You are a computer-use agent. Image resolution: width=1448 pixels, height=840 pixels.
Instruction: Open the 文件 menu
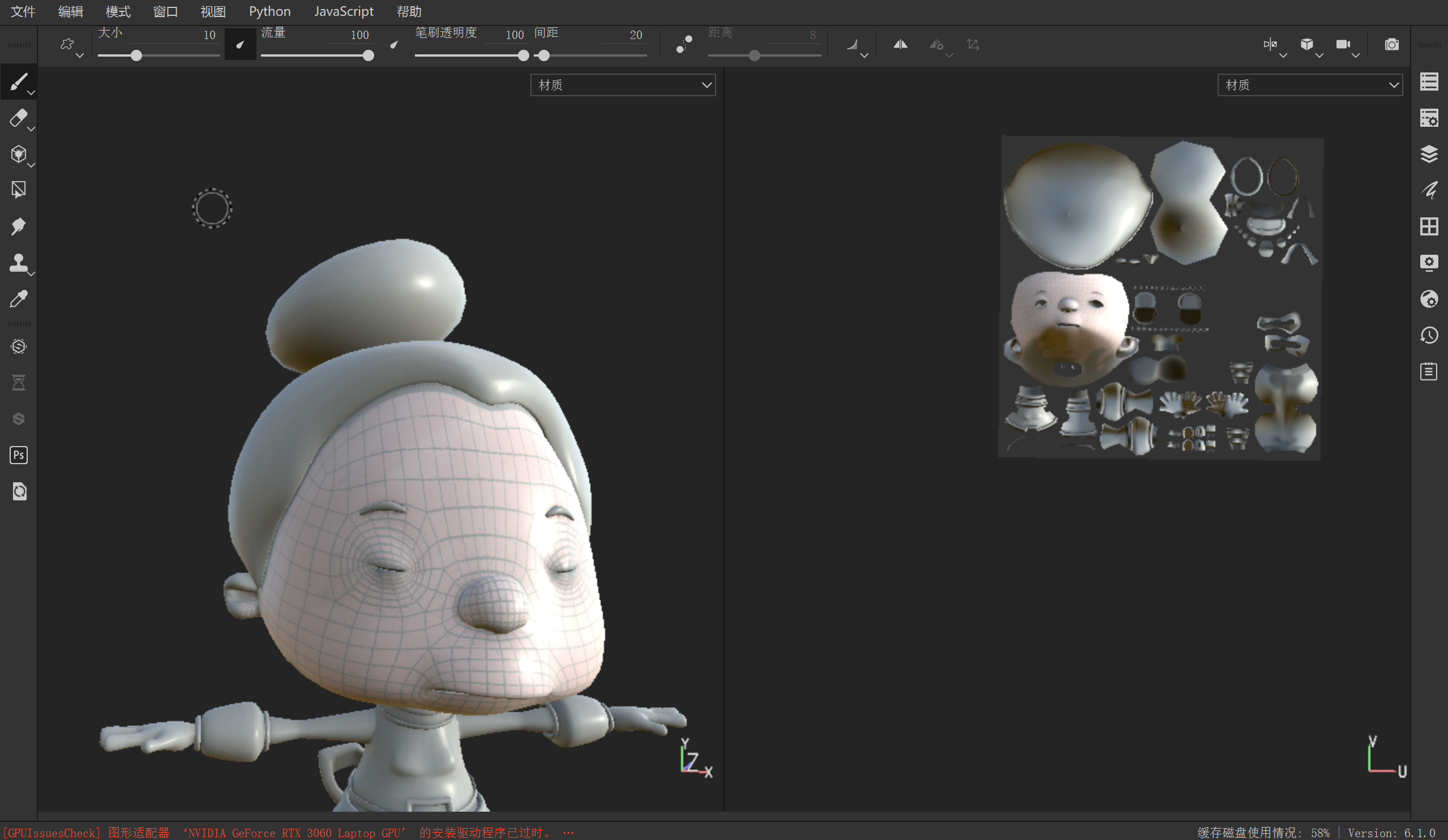(x=23, y=11)
